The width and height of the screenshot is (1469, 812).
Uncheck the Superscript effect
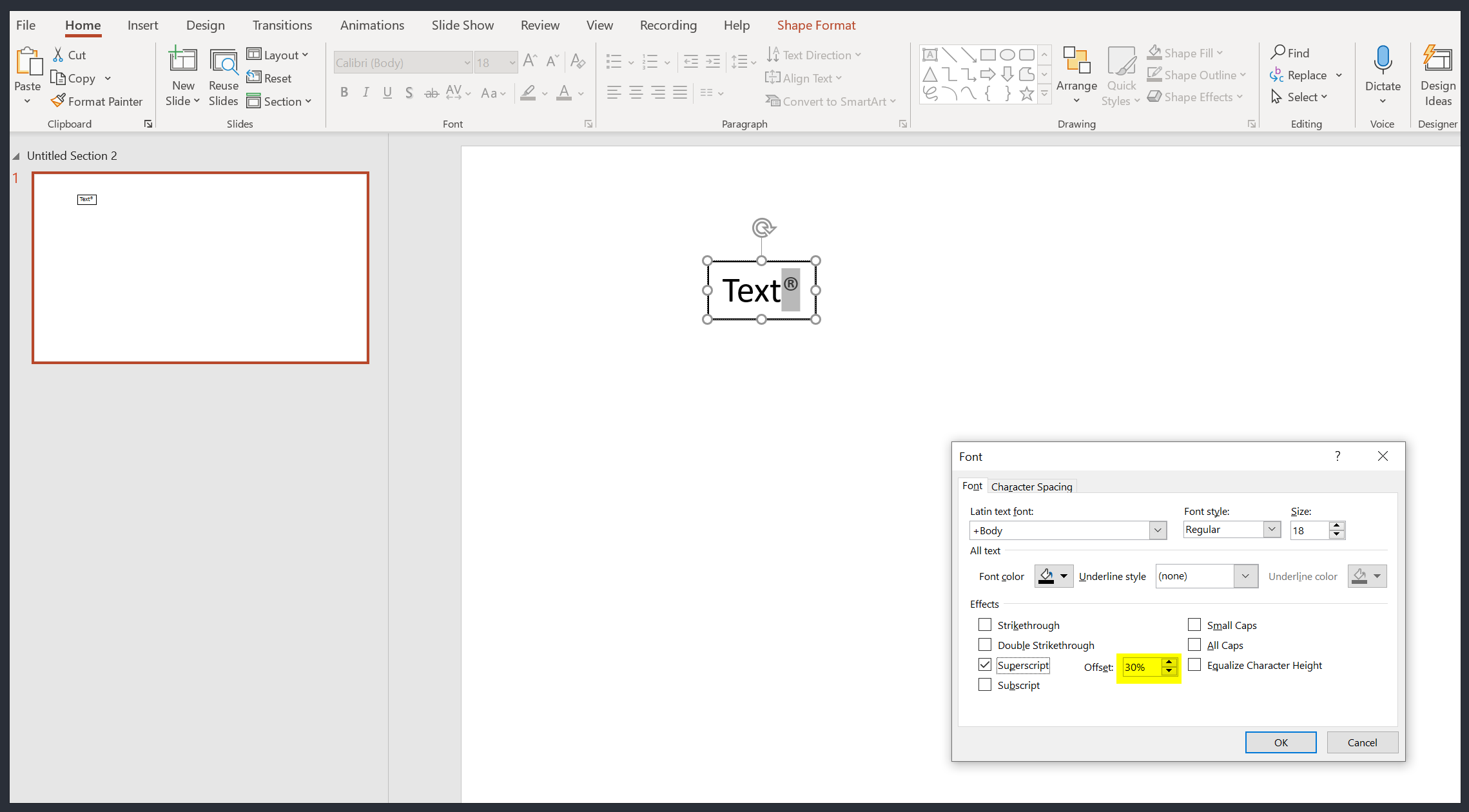pos(984,664)
